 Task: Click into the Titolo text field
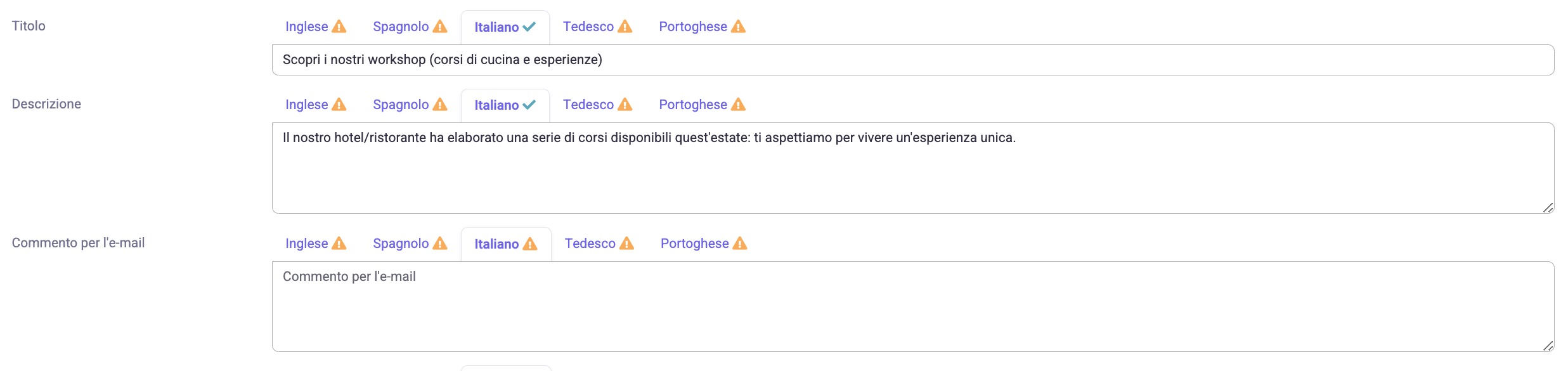[x=913, y=60]
